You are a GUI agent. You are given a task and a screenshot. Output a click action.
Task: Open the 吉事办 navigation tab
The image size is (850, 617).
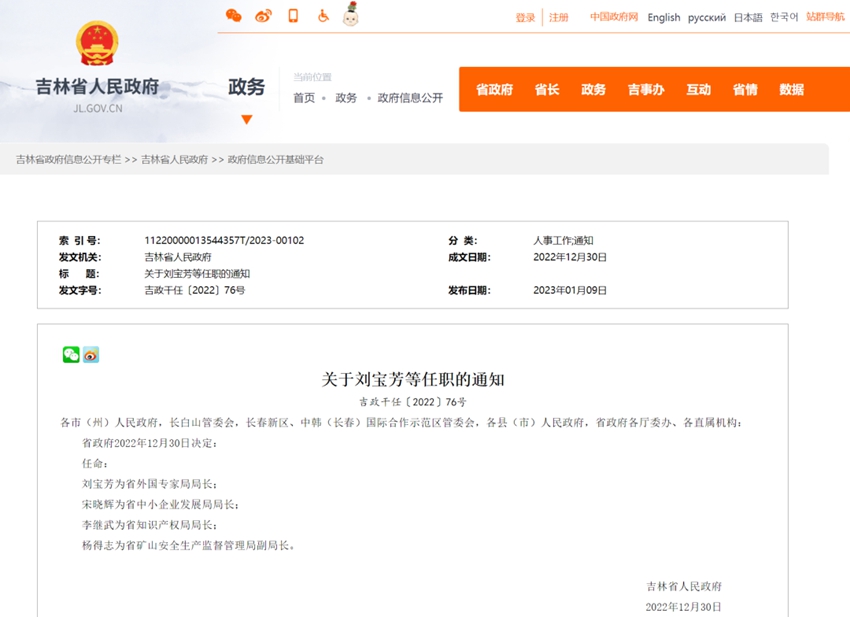pos(645,90)
